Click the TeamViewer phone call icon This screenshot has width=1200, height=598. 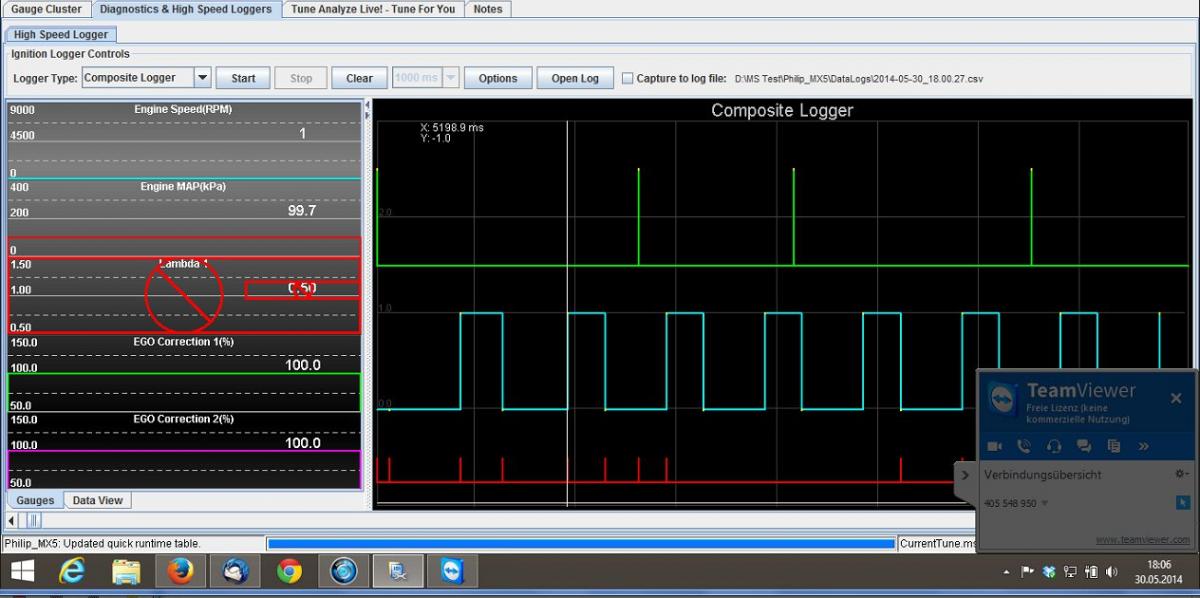[1023, 446]
